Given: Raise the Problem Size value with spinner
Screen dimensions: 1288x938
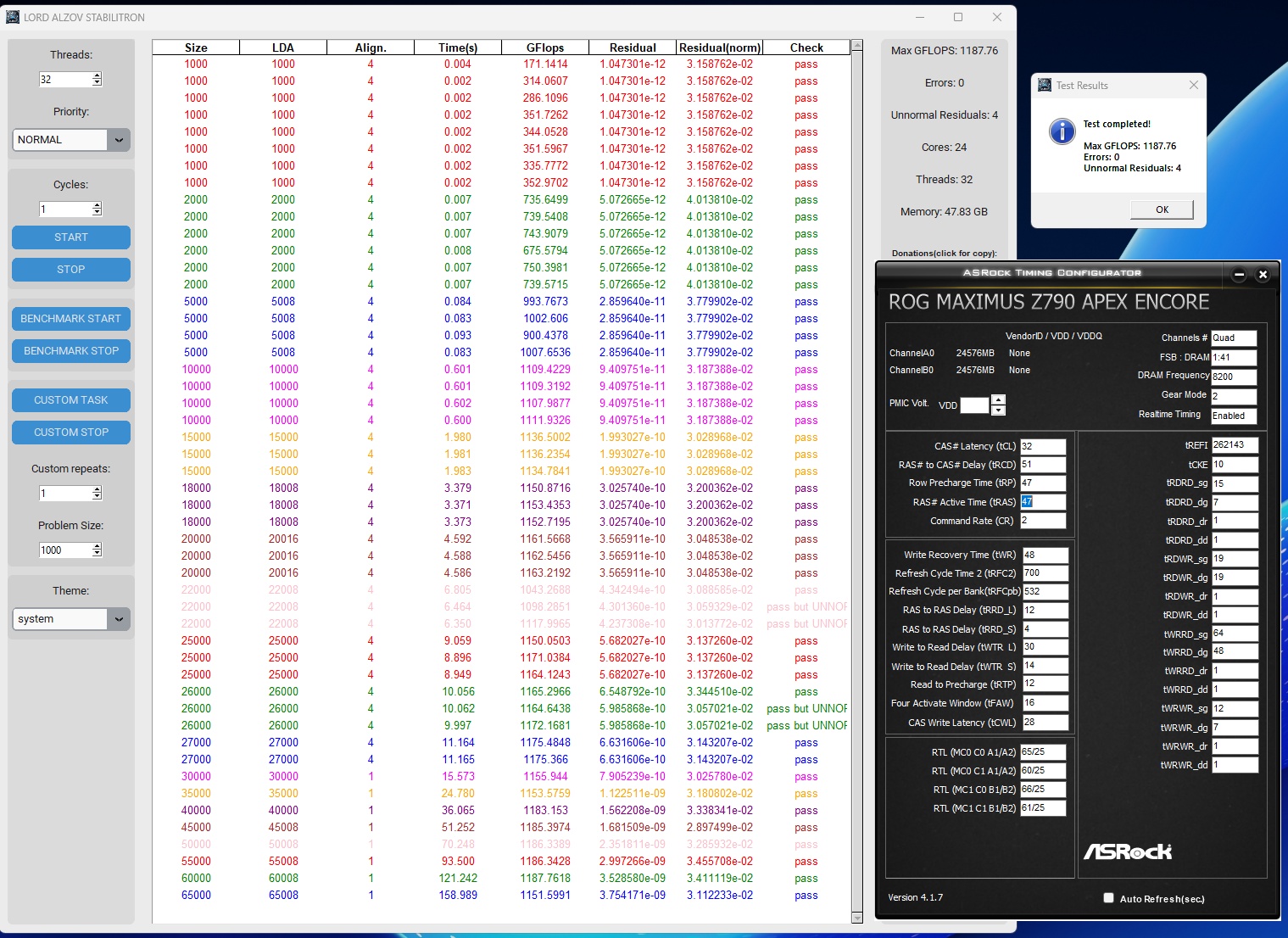Looking at the screenshot, I should (x=97, y=546).
